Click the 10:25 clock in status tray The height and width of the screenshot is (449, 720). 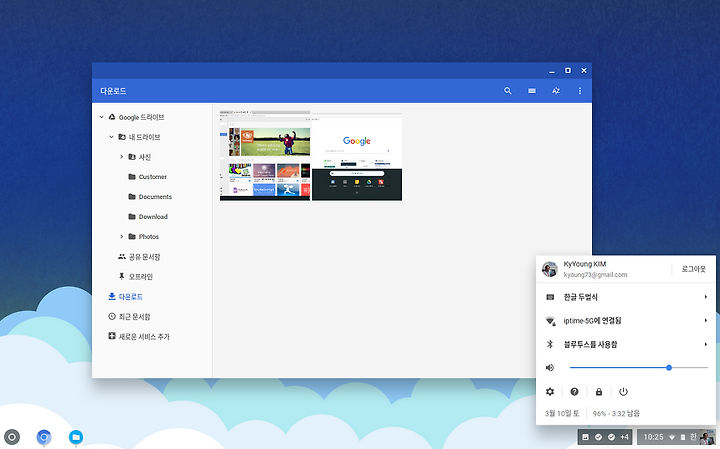pyautogui.click(x=653, y=437)
